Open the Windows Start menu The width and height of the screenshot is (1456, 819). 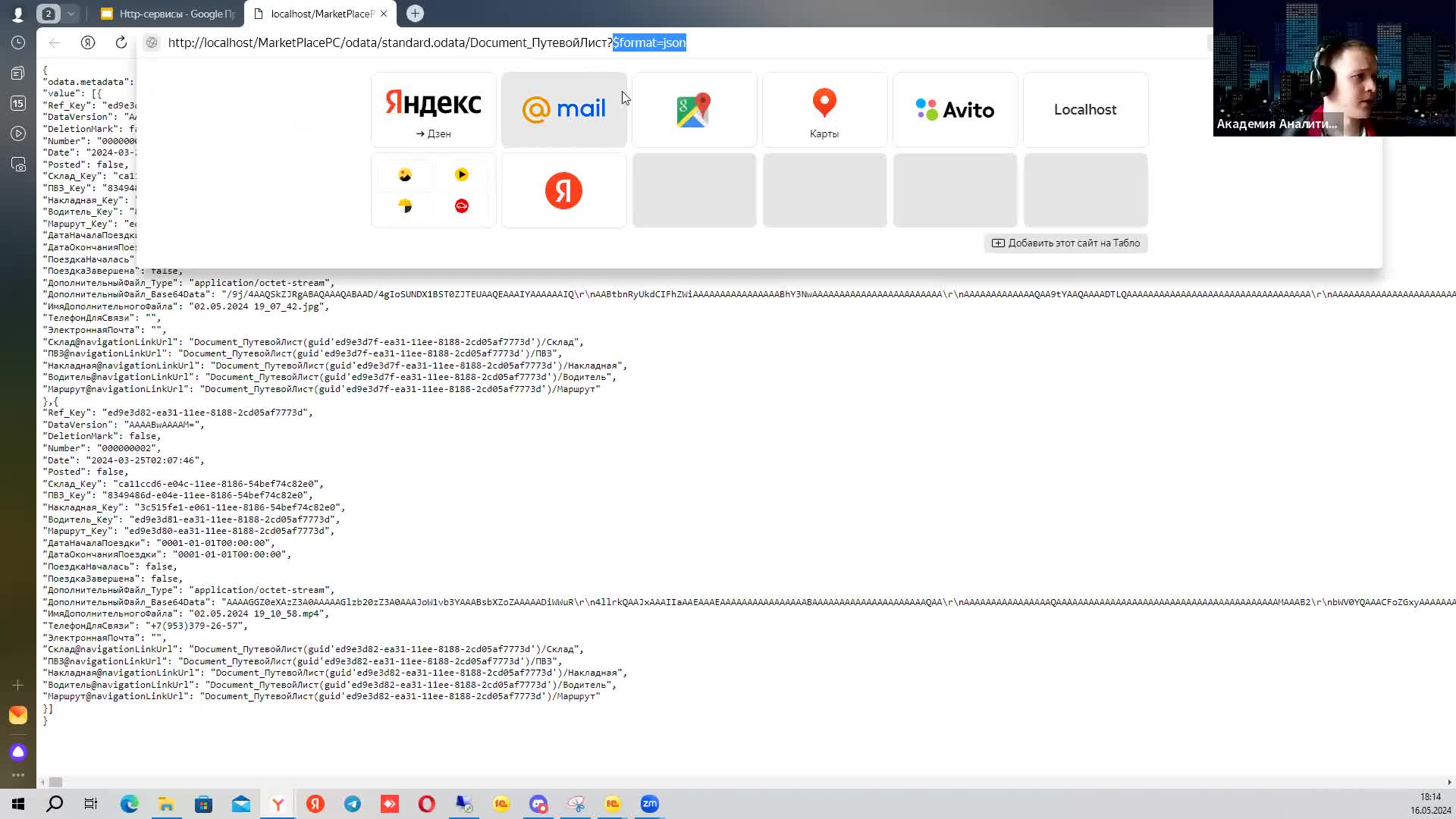pos(18,804)
